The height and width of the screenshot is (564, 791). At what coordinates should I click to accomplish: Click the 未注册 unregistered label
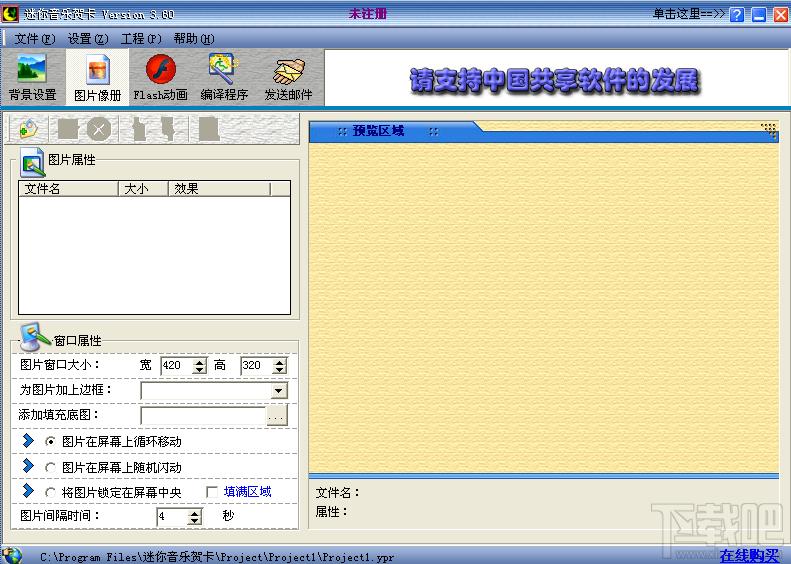[x=367, y=14]
